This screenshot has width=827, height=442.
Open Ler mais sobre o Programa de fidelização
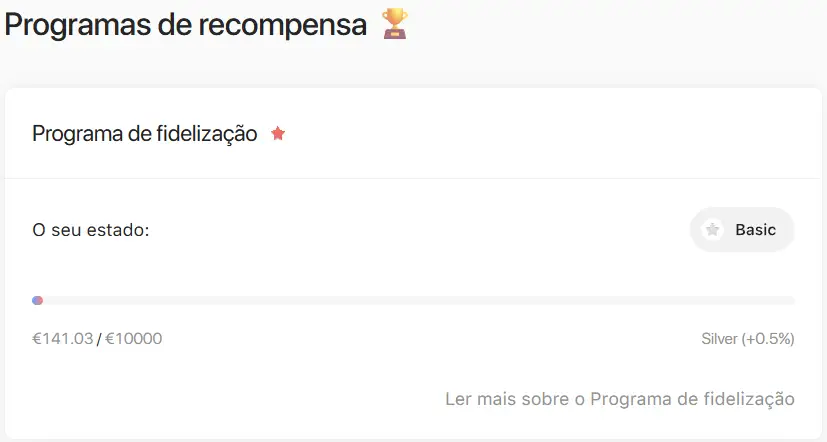[x=620, y=399]
